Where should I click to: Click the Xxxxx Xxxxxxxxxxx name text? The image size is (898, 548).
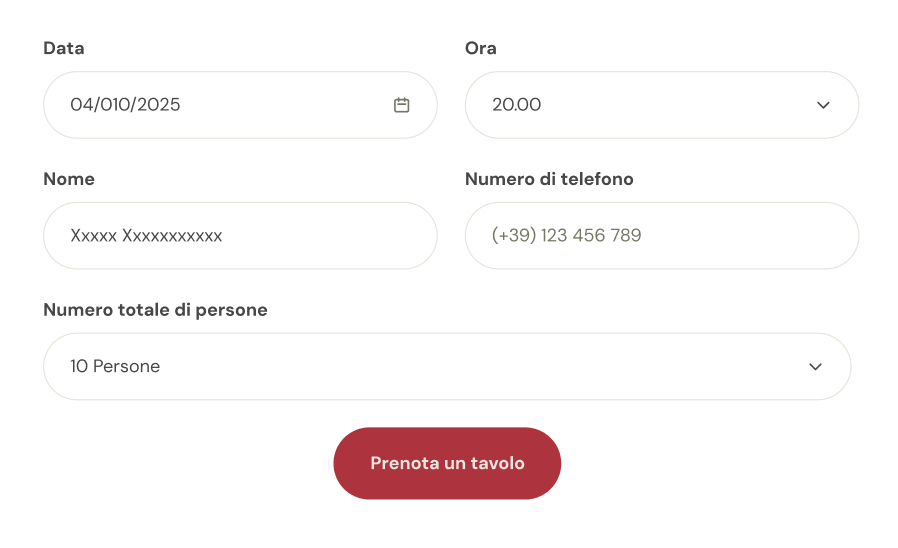click(x=146, y=236)
